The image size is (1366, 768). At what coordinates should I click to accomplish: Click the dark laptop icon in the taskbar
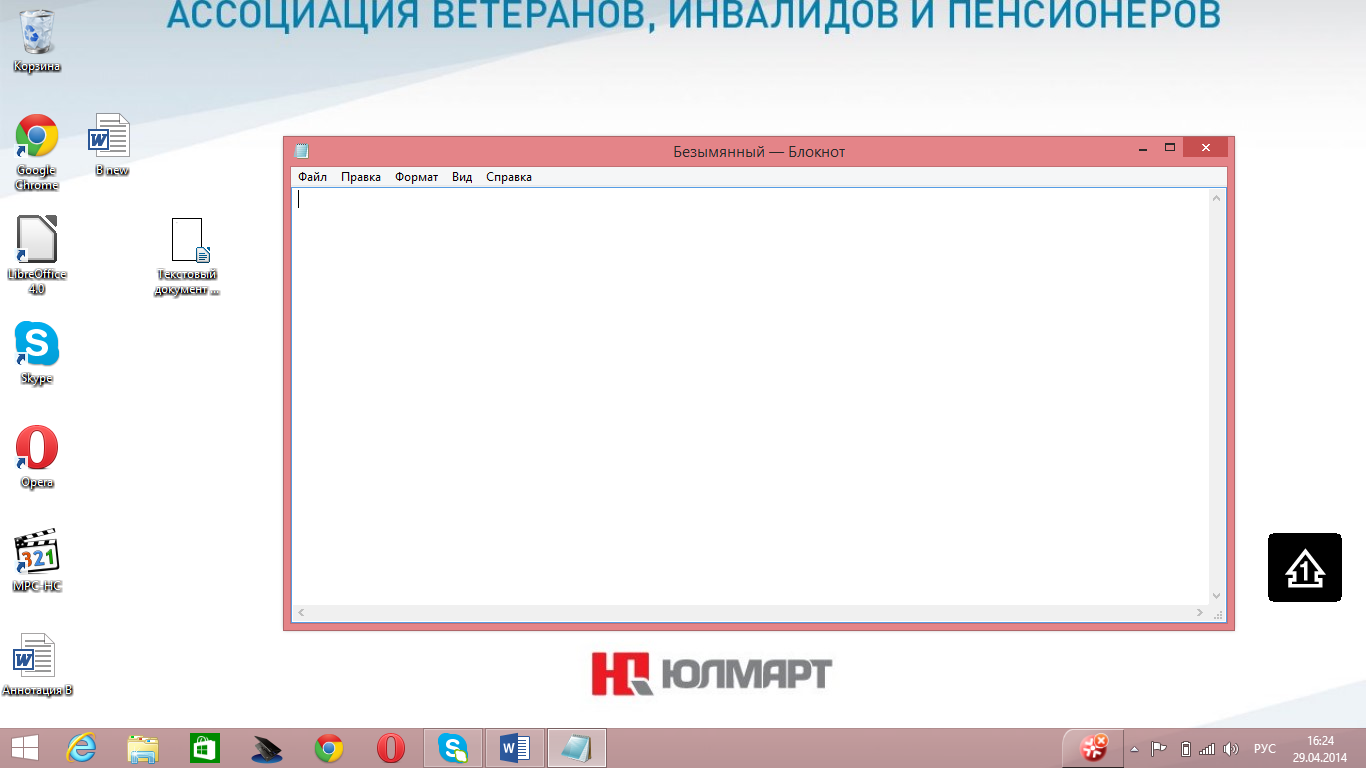click(267, 748)
